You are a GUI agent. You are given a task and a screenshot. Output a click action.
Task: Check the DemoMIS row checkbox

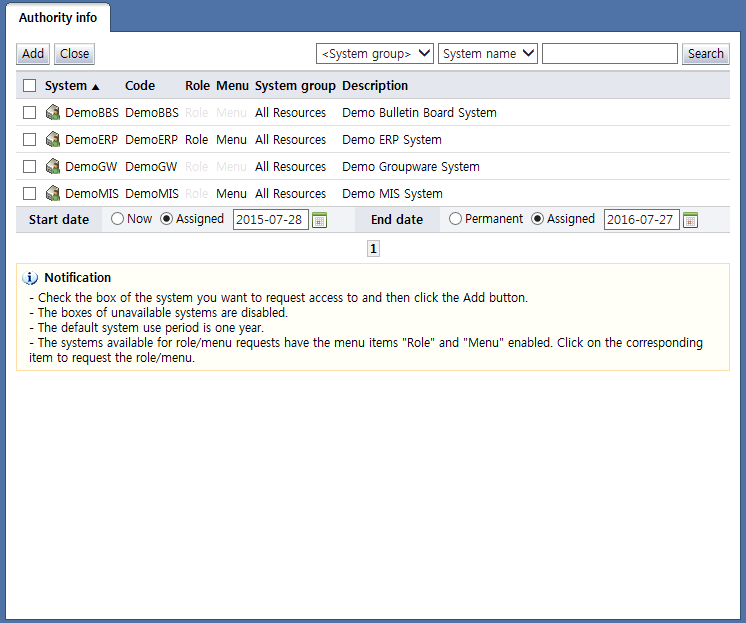[30, 194]
